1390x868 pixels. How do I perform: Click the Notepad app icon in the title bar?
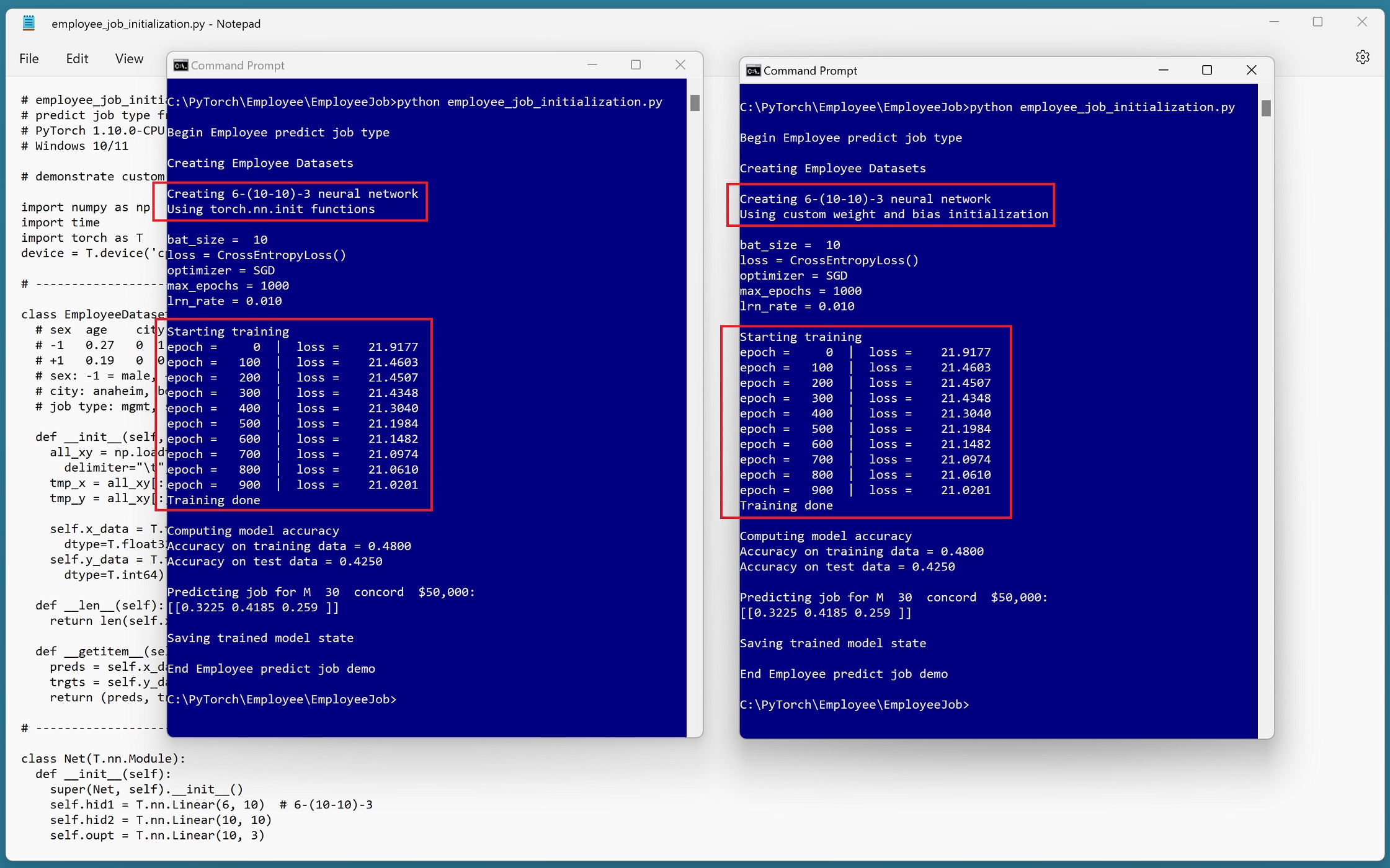27,23
